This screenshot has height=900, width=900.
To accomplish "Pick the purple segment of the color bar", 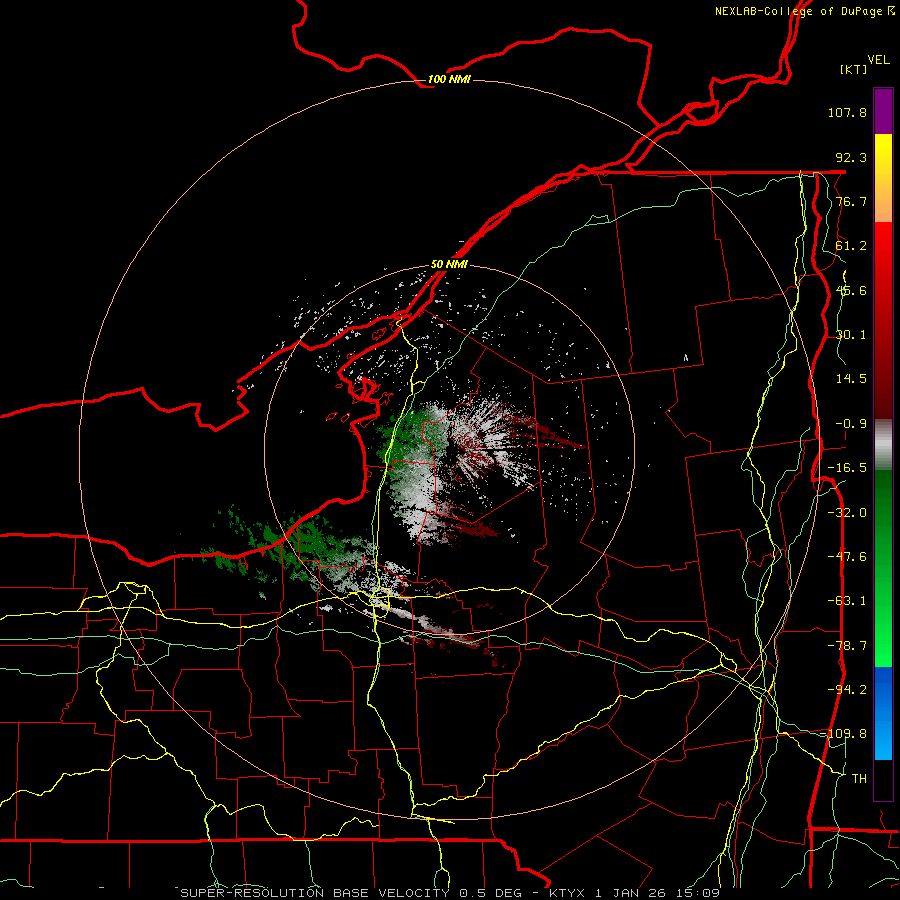I will [883, 111].
